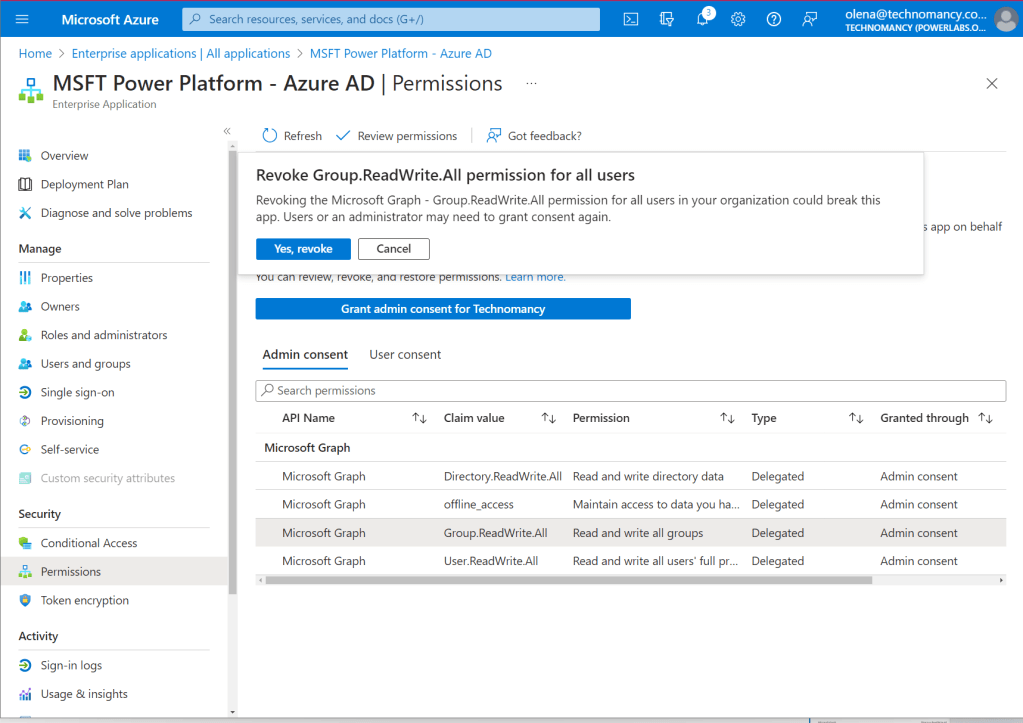Open portal settings gear icon
Viewport: 1023px width, 723px height.
738,19
